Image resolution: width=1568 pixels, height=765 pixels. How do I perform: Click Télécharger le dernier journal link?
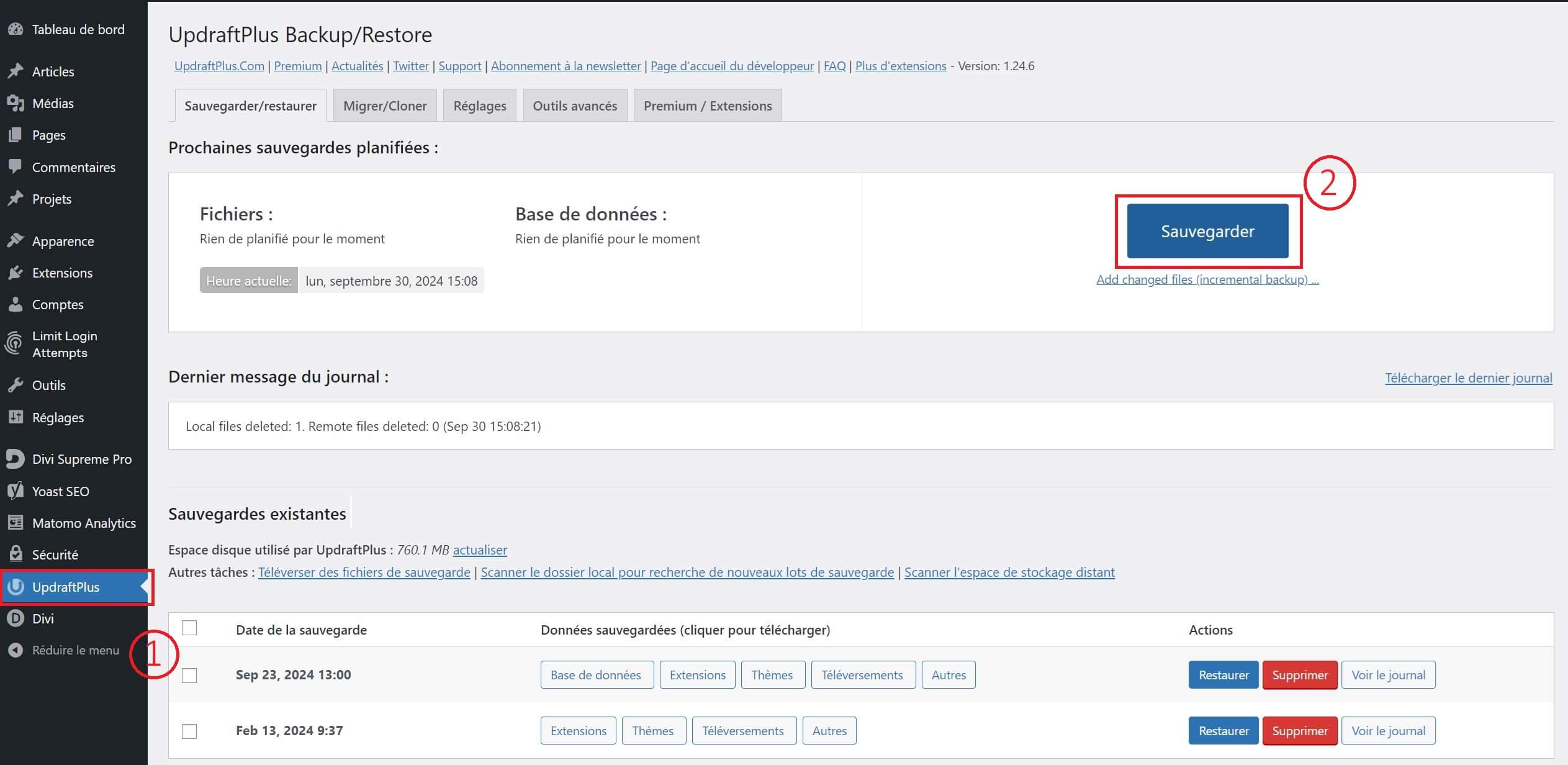pyautogui.click(x=1468, y=378)
